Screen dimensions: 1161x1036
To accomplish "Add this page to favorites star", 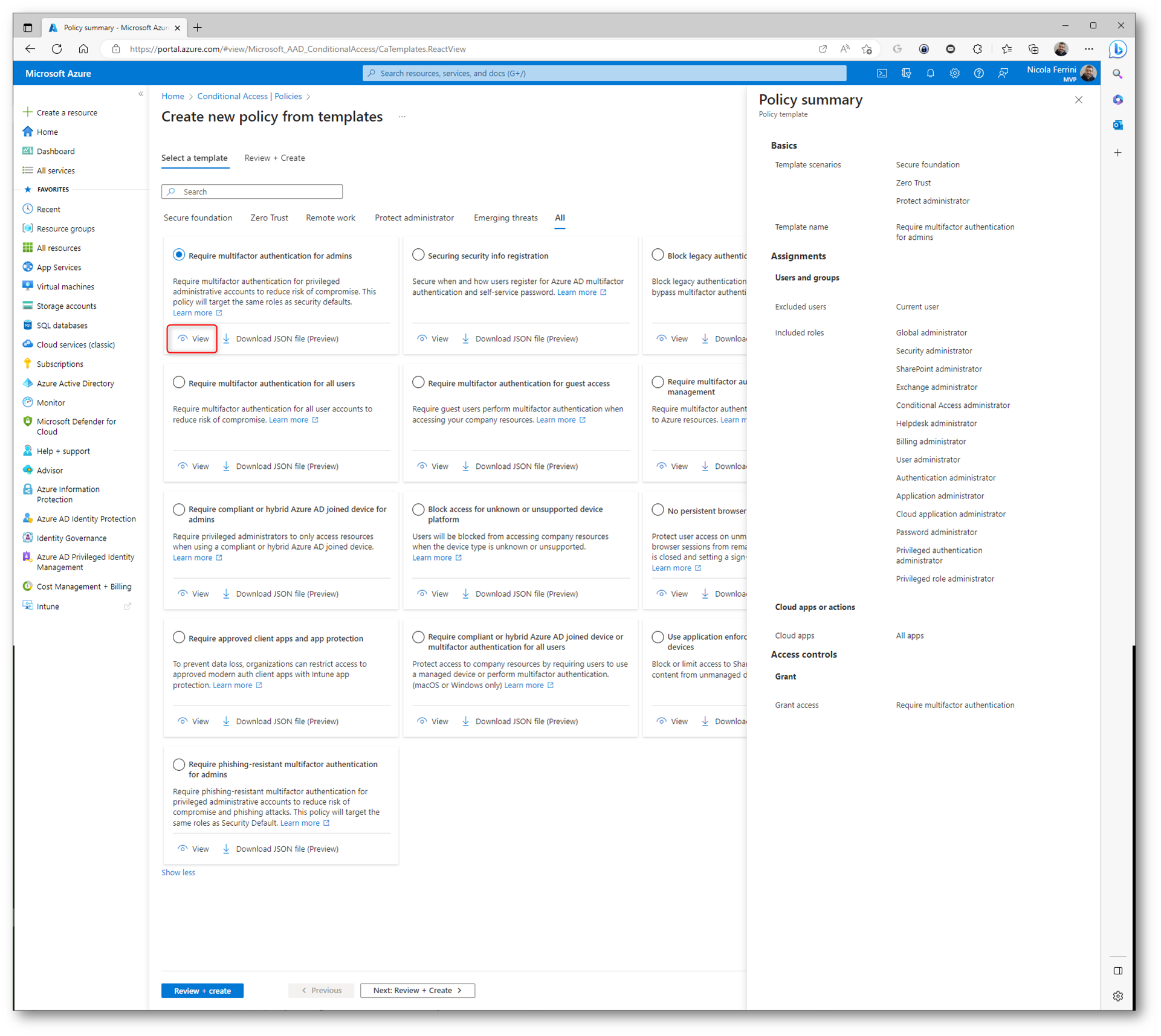I will (x=867, y=49).
